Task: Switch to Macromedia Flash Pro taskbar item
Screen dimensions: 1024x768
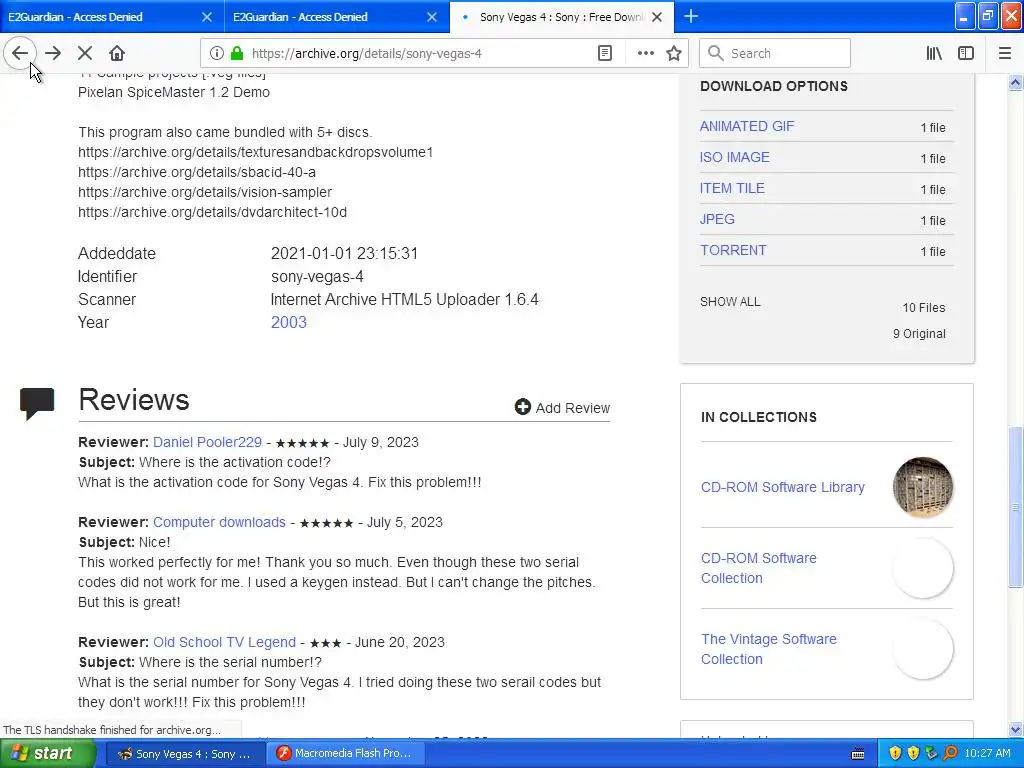Action: point(346,753)
